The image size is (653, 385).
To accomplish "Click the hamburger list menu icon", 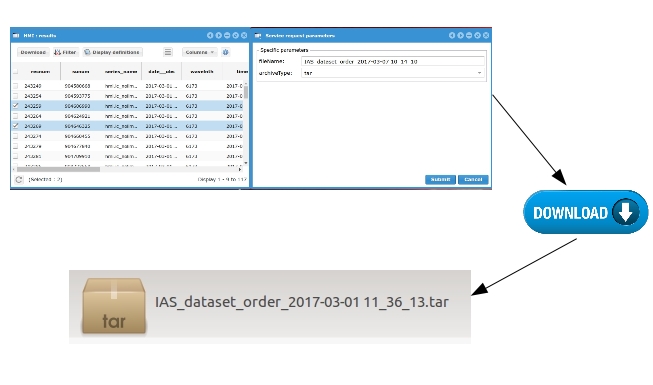I will pos(168,52).
